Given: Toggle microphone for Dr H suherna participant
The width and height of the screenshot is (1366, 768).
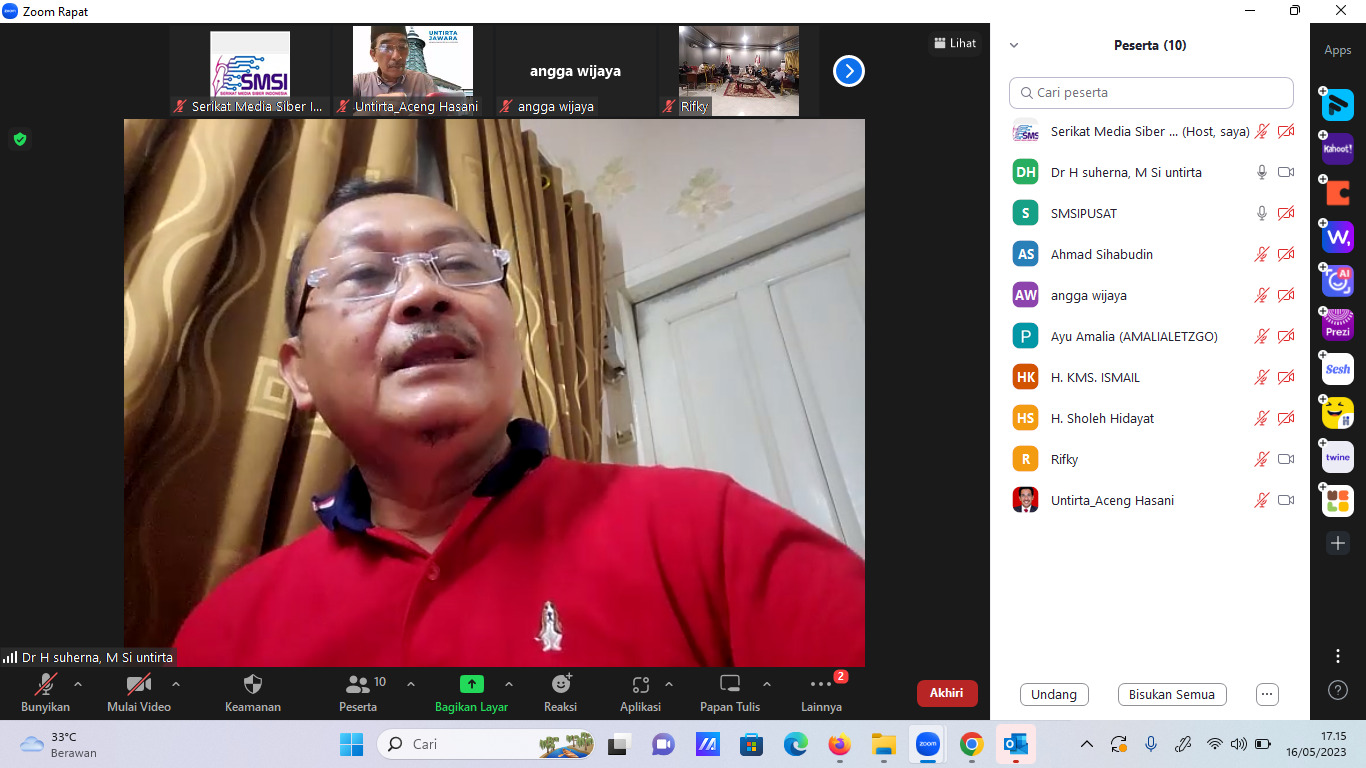Looking at the screenshot, I should 1262,172.
